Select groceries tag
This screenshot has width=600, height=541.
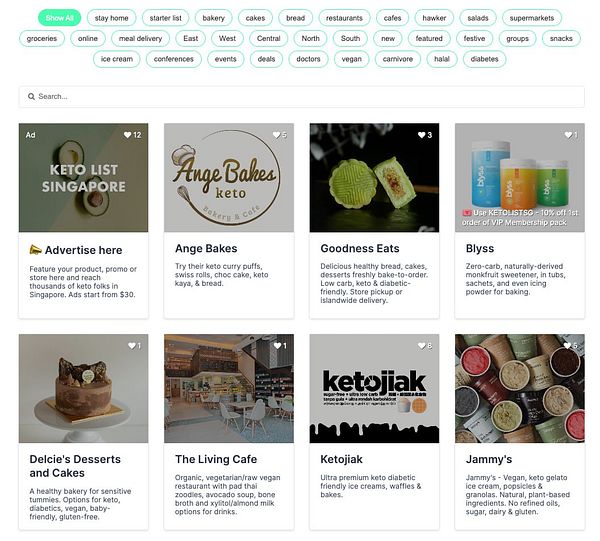[x=42, y=39]
